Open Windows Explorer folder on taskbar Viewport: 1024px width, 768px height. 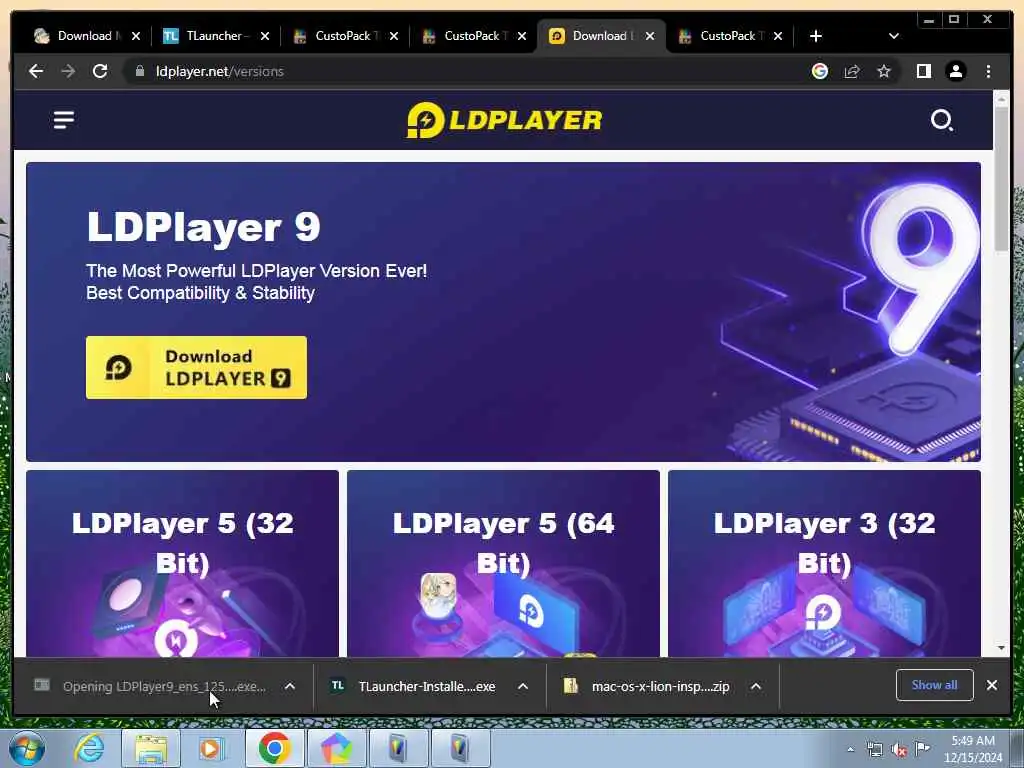pyautogui.click(x=152, y=748)
